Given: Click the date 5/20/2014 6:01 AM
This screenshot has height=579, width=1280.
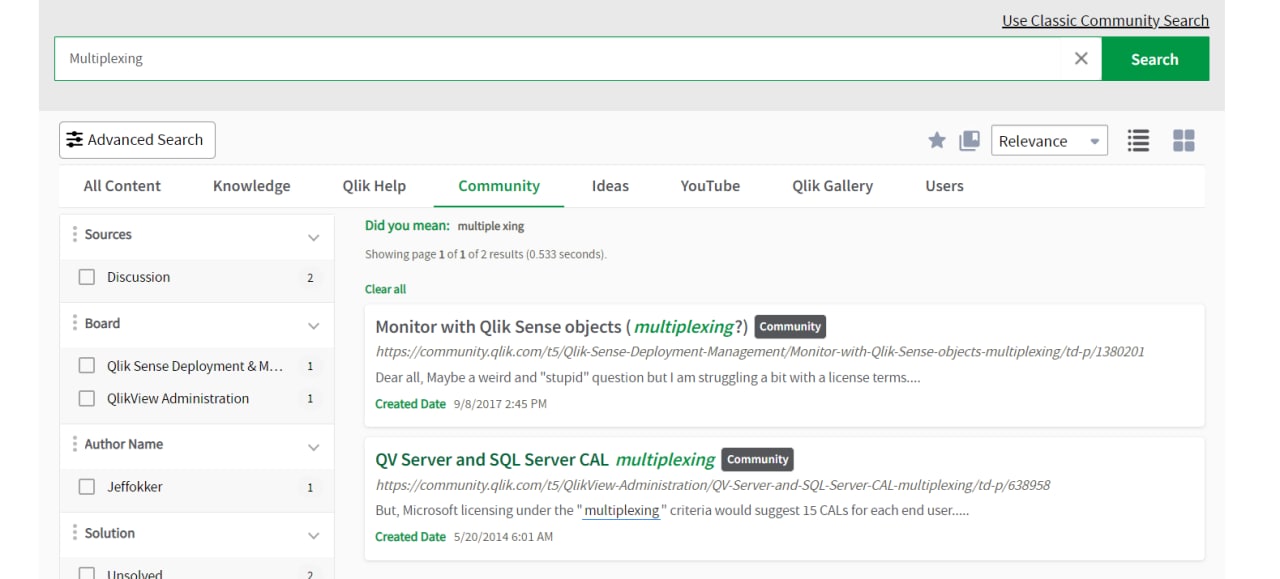Looking at the screenshot, I should (503, 537).
